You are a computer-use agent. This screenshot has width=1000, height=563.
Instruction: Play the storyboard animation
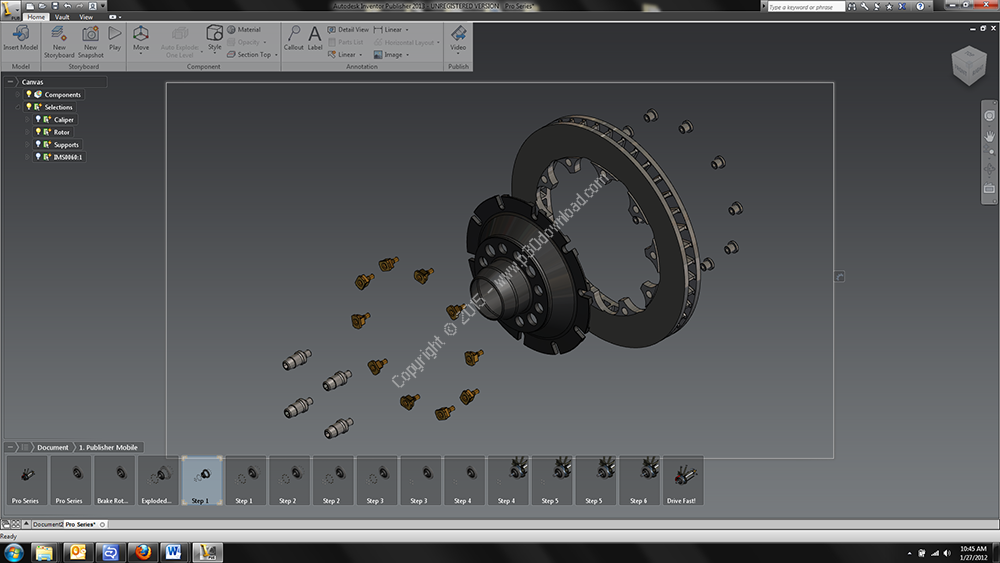115,38
